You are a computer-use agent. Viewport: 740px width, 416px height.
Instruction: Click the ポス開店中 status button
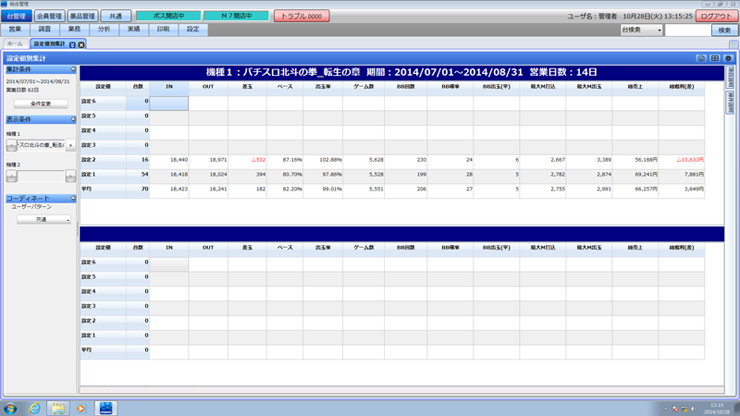(x=168, y=16)
